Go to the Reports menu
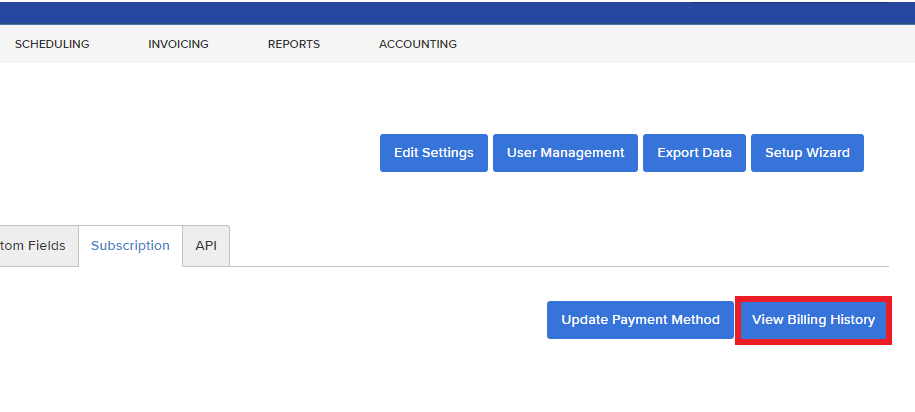The width and height of the screenshot is (915, 412). 294,44
